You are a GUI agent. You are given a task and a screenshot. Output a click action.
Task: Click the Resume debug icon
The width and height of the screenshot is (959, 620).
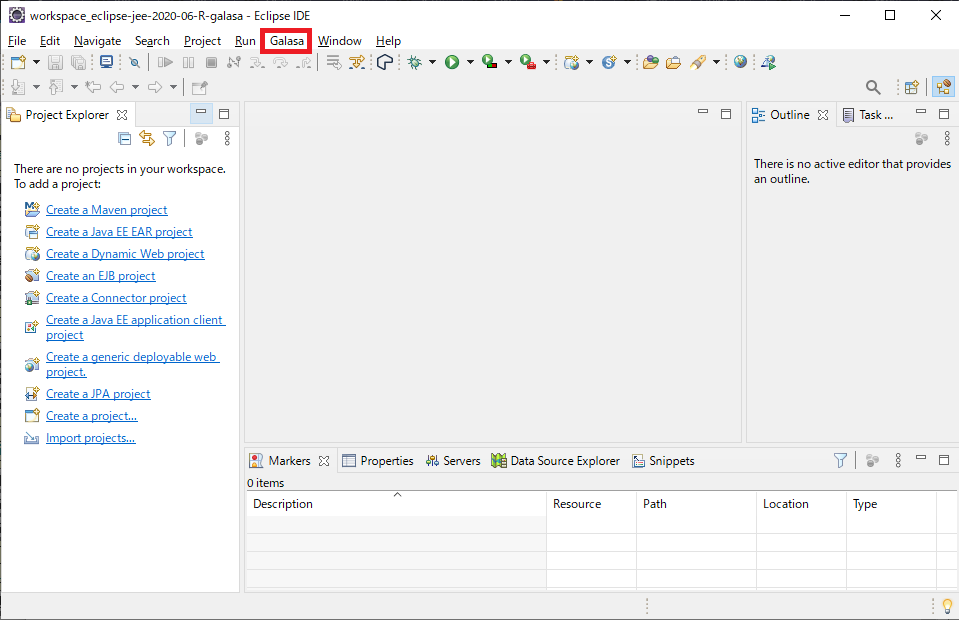165,62
